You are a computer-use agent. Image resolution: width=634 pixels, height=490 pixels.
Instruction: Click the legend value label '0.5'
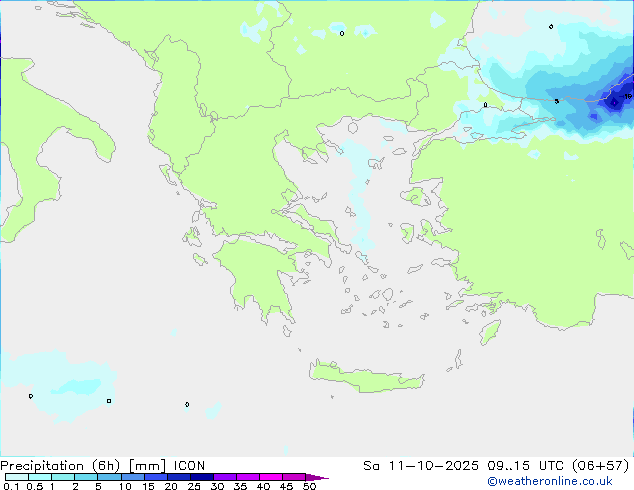(x=34, y=486)
